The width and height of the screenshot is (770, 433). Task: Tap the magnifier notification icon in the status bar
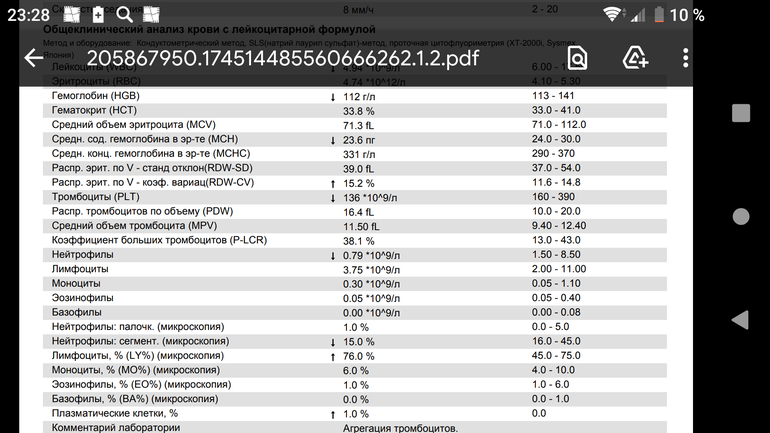[x=124, y=15]
